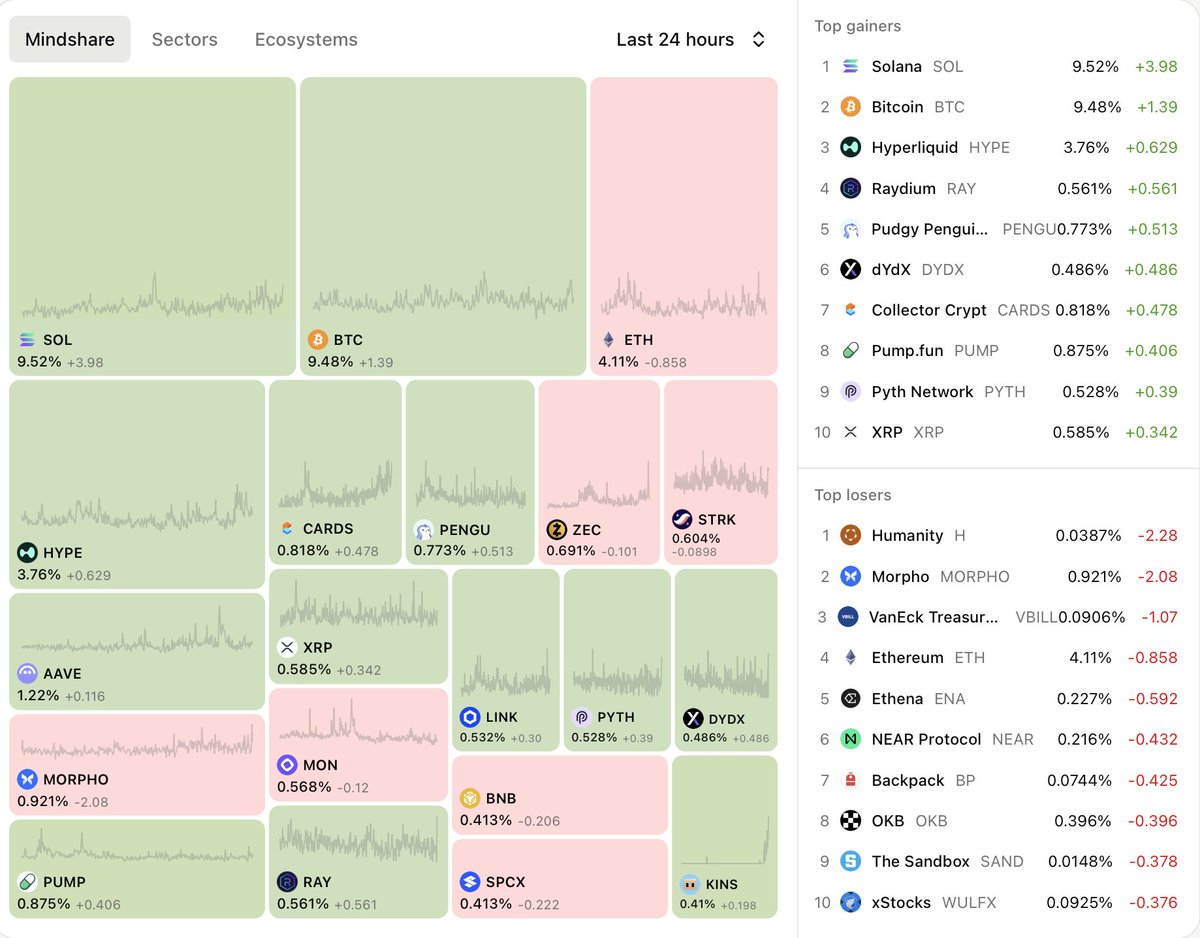Click the MORPHO butterfly icon in the treemap

coord(27,779)
